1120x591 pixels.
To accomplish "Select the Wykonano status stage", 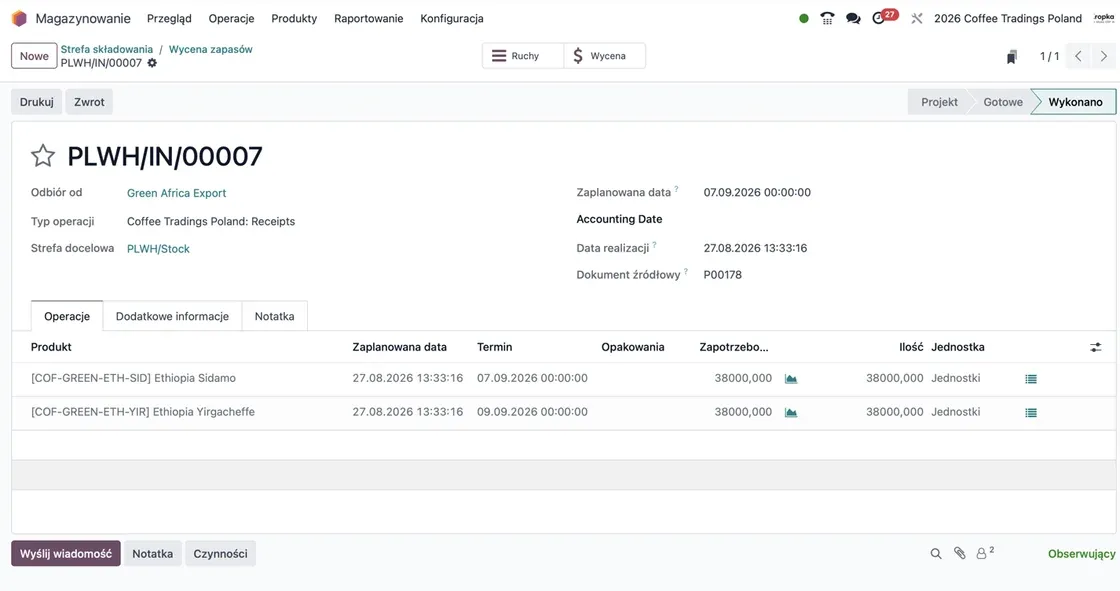I will coord(1075,102).
